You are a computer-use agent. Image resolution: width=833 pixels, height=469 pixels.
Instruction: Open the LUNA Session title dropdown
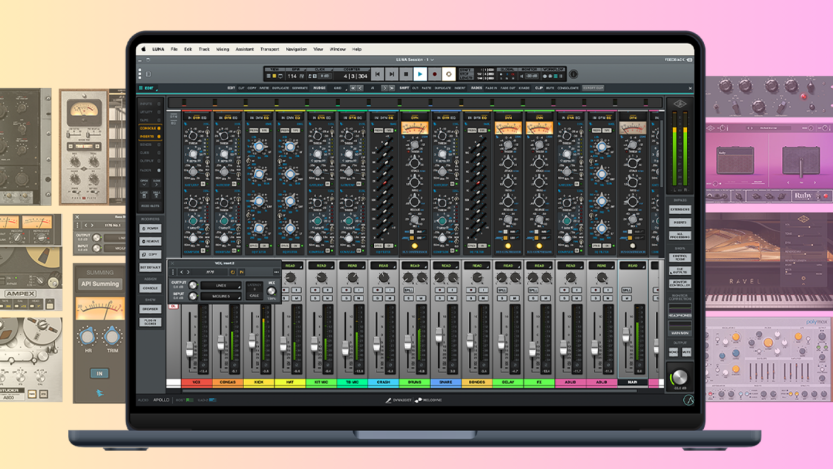click(x=415, y=59)
